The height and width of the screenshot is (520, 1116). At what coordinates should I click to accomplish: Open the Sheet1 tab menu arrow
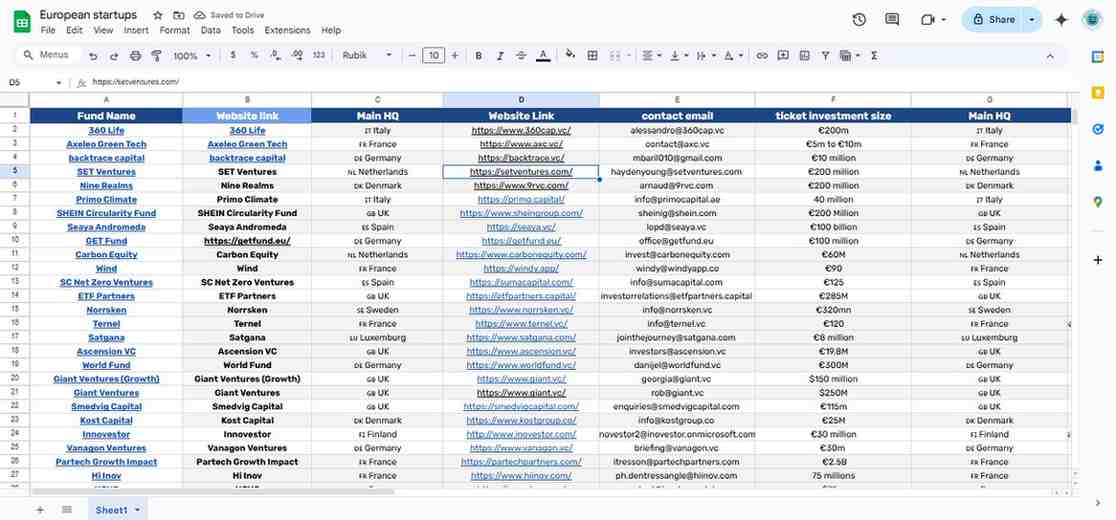(137, 510)
